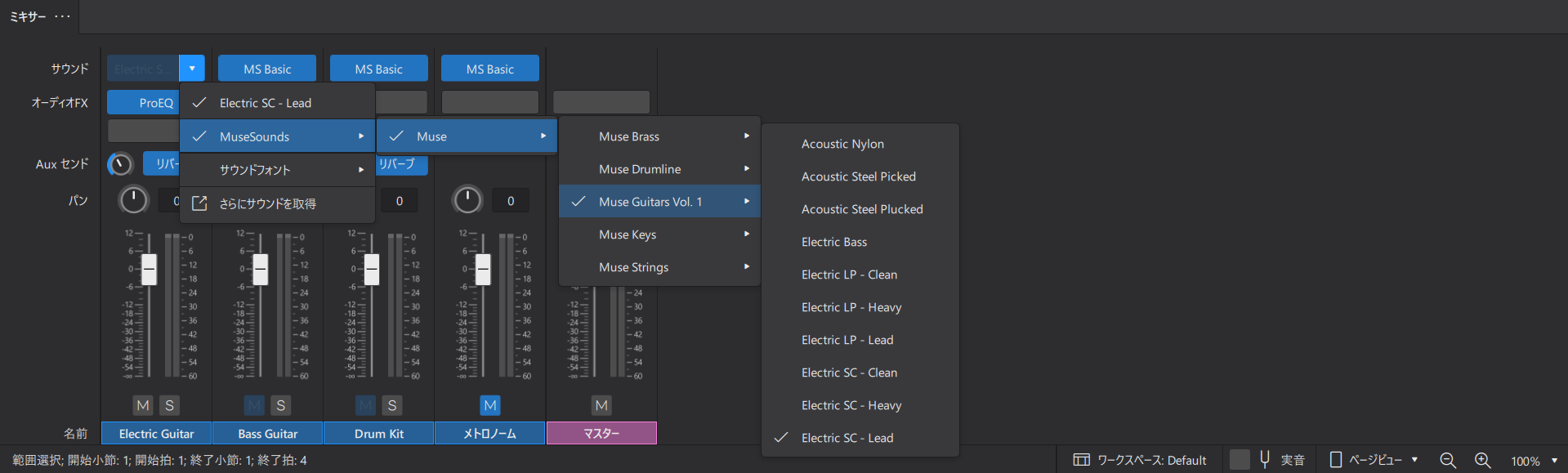Unmute the Metronome channel
This screenshot has width=1568, height=473.
490,405
